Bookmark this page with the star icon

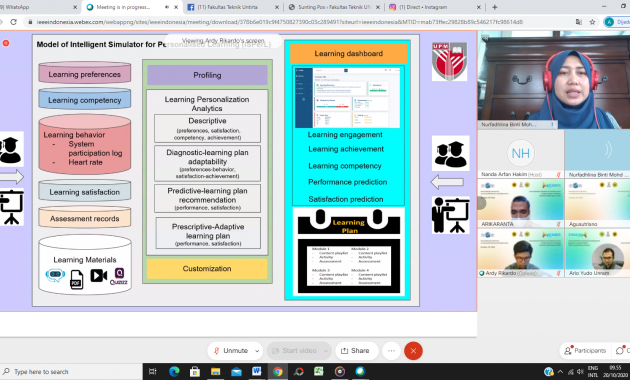[x=592, y=22]
